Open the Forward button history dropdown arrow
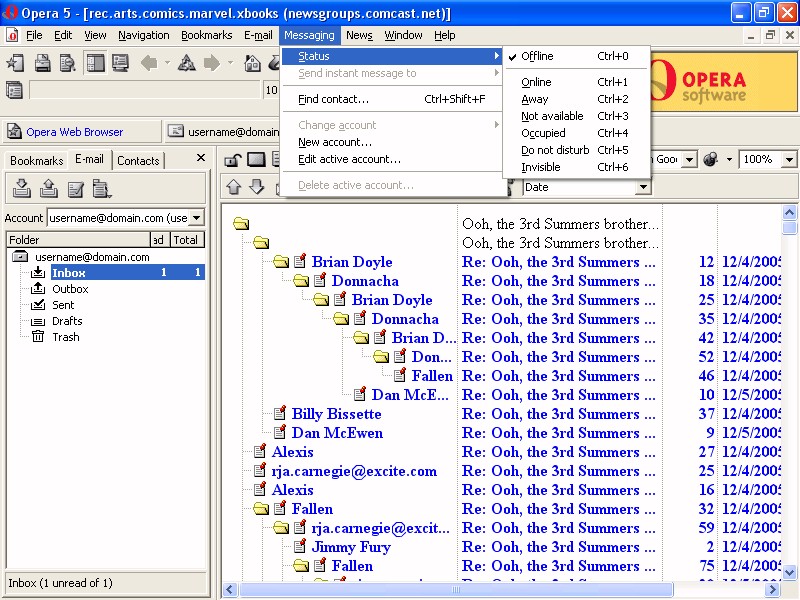This screenshot has height=600, width=800. [x=230, y=63]
